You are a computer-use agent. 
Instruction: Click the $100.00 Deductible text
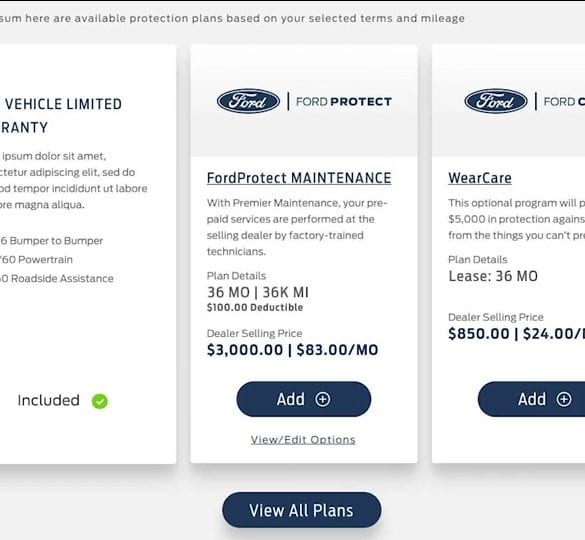click(255, 308)
